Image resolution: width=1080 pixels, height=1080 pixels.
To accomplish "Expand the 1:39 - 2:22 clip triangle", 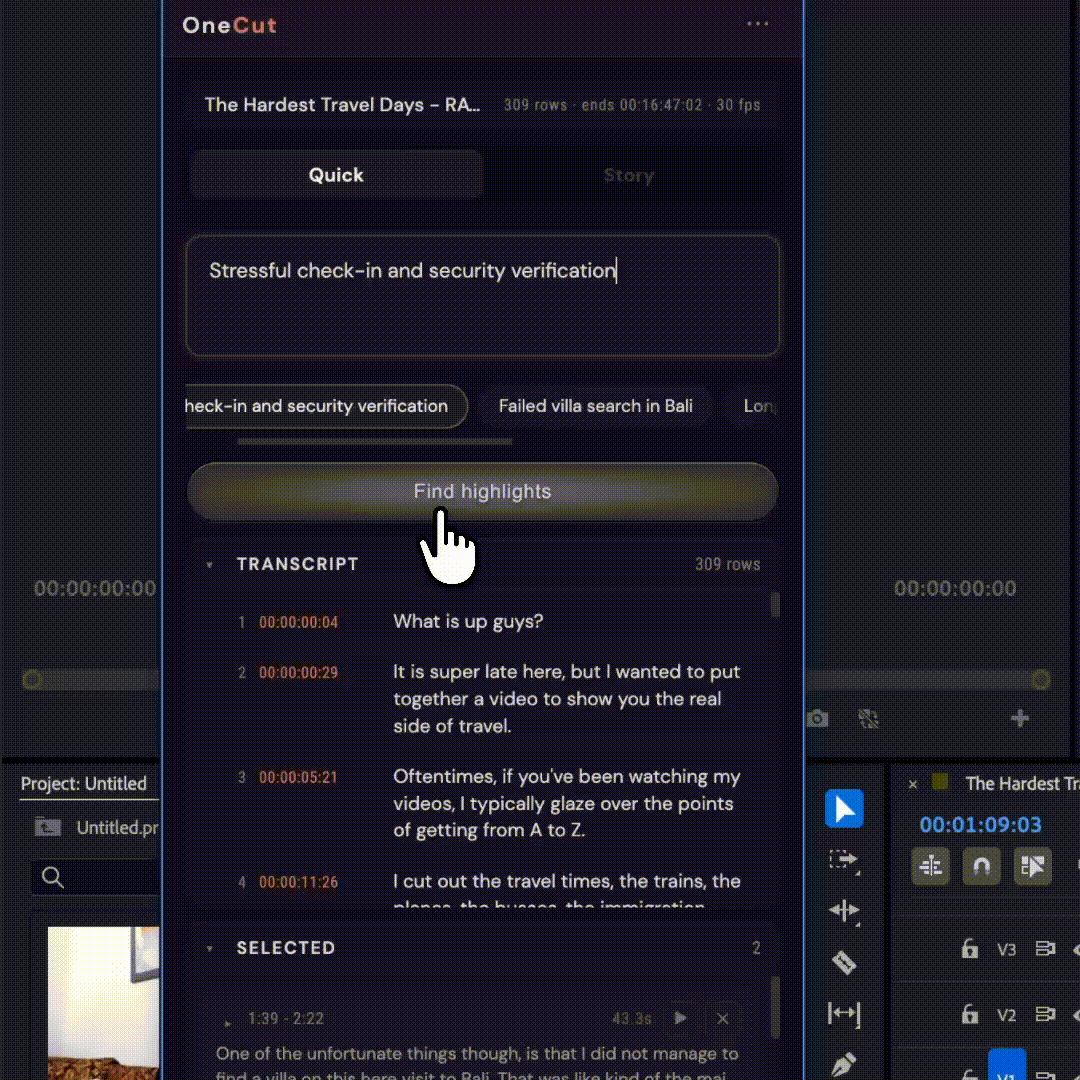I will (x=228, y=1023).
